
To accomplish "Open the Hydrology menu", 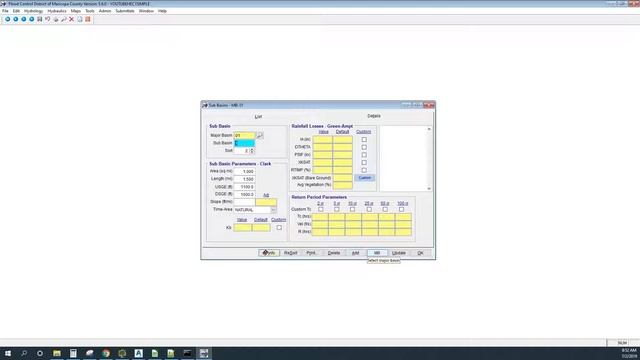I will coord(33,11).
